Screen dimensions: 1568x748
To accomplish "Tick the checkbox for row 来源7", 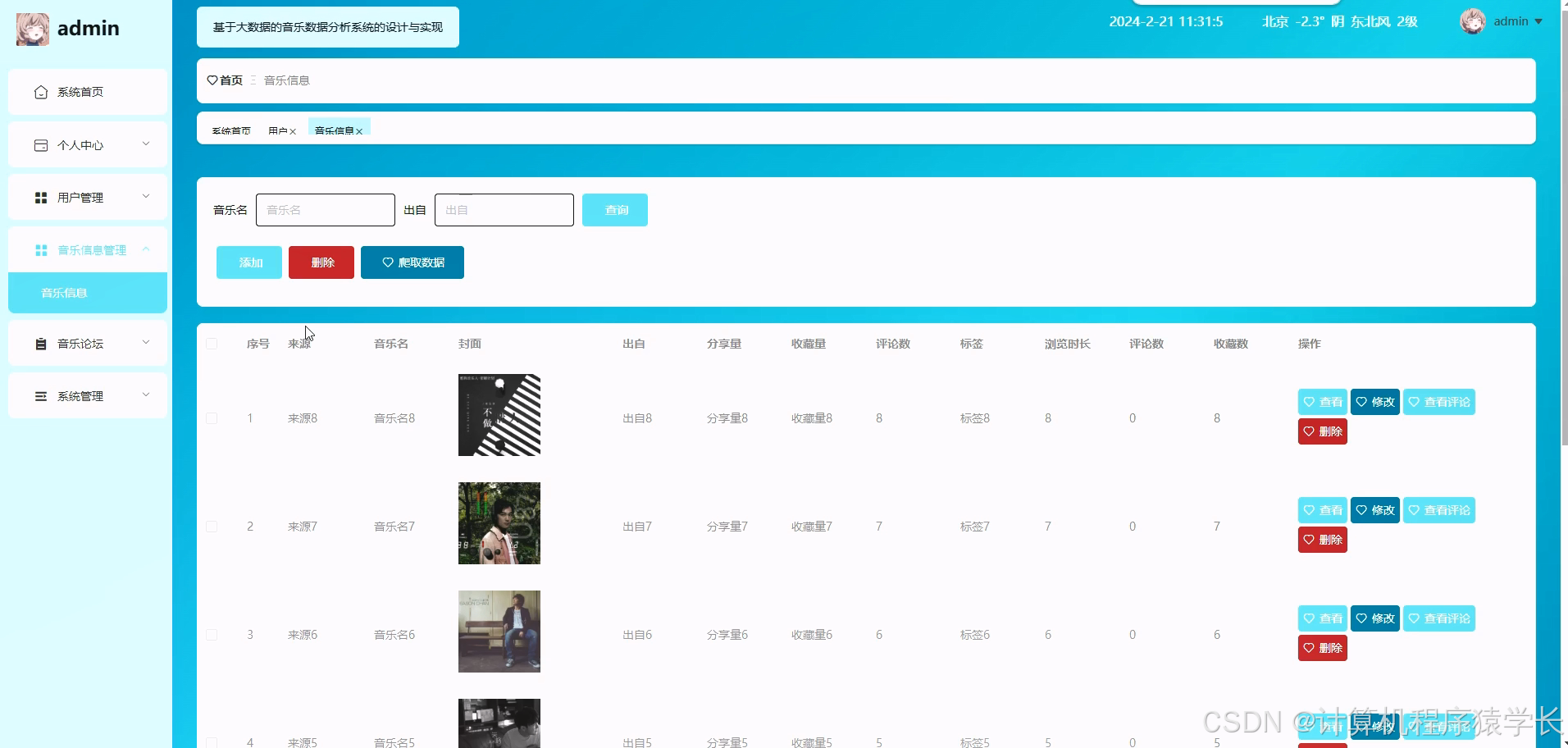I will click(x=212, y=527).
